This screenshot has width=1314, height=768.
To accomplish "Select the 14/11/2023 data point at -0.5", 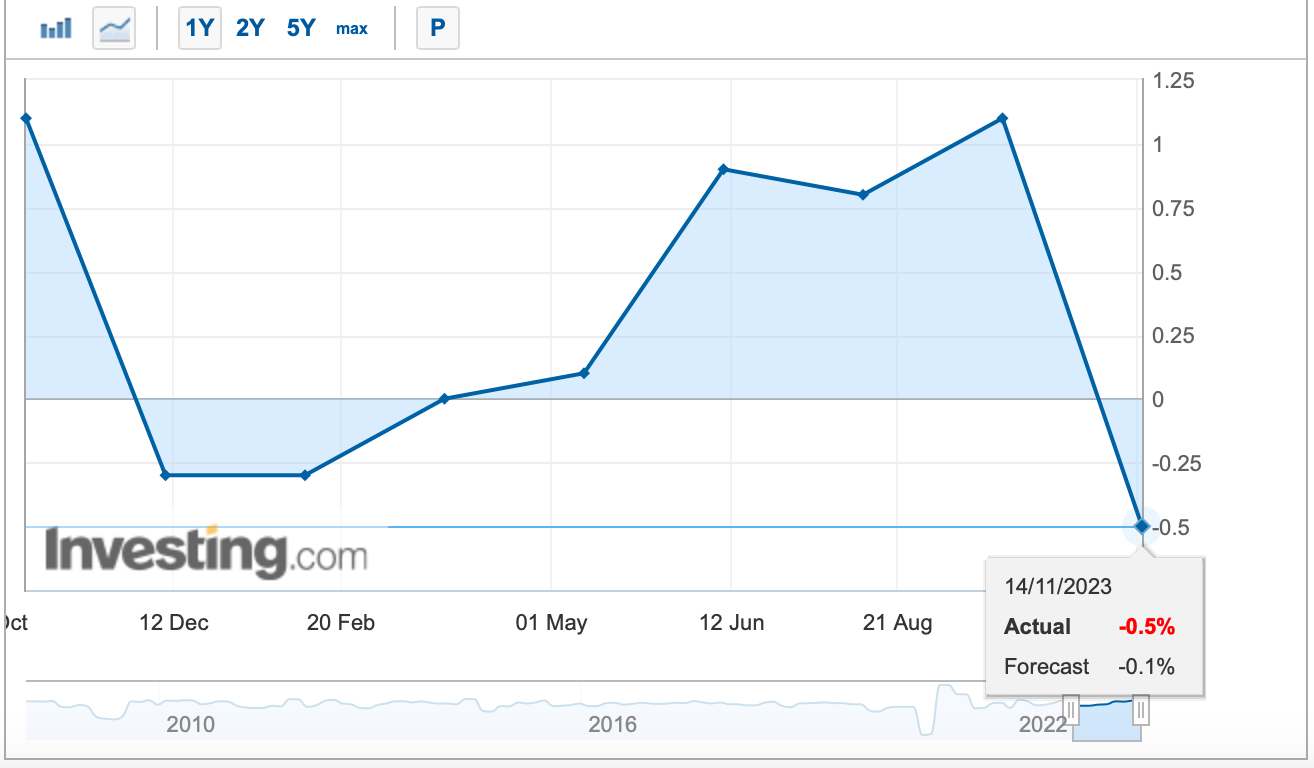I will tap(1141, 525).
